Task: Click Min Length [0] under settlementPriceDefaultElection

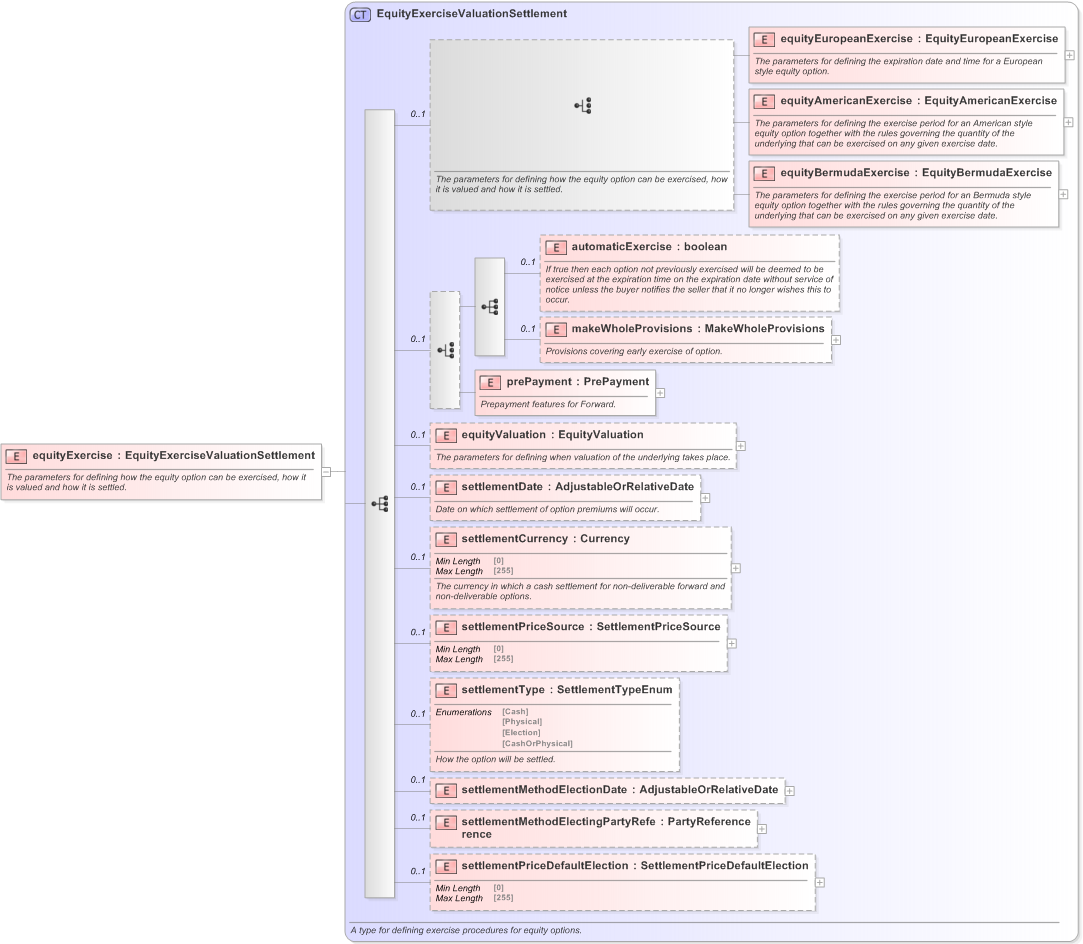Action: [470, 888]
